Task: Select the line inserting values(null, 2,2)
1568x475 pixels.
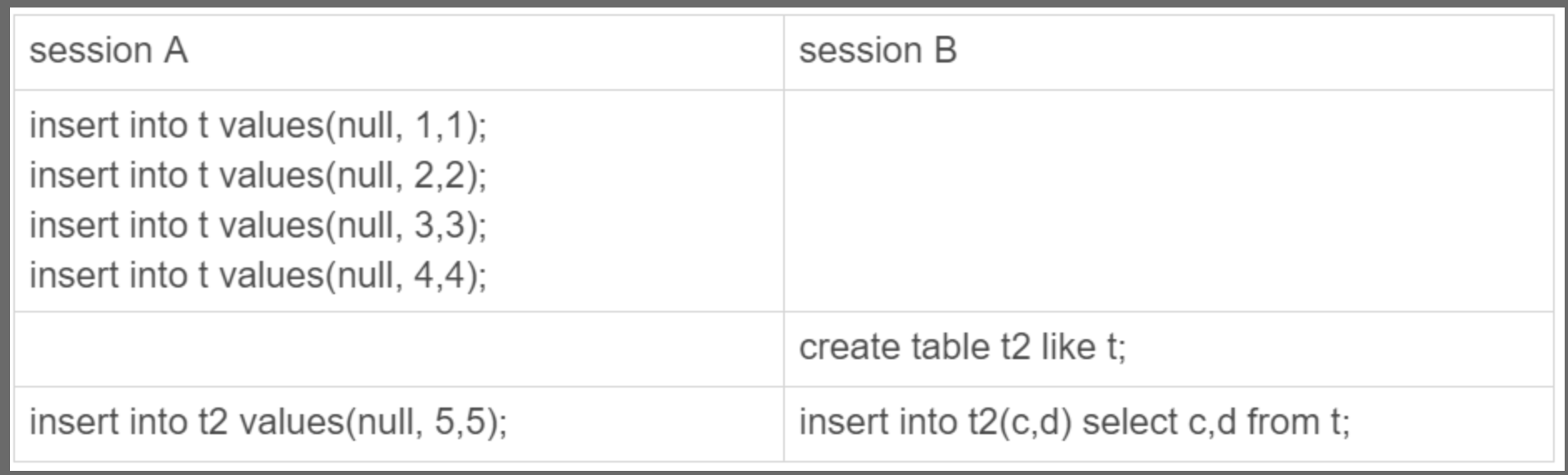Action: [x=258, y=176]
